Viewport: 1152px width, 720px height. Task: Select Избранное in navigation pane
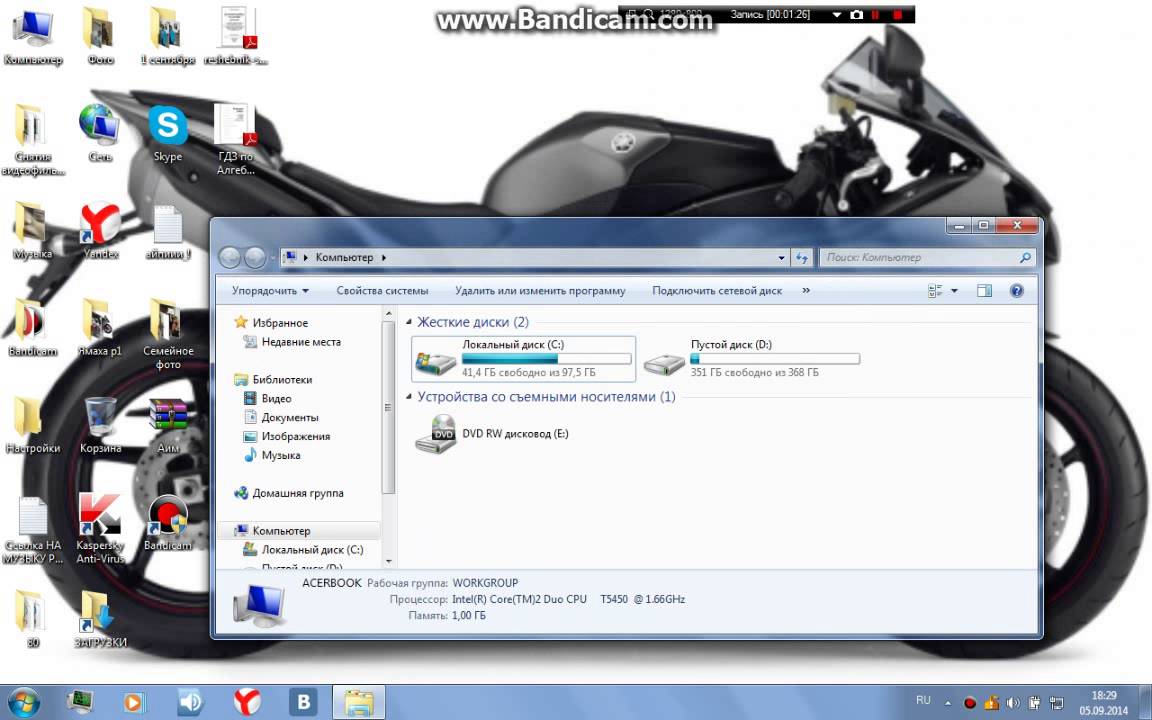[280, 323]
